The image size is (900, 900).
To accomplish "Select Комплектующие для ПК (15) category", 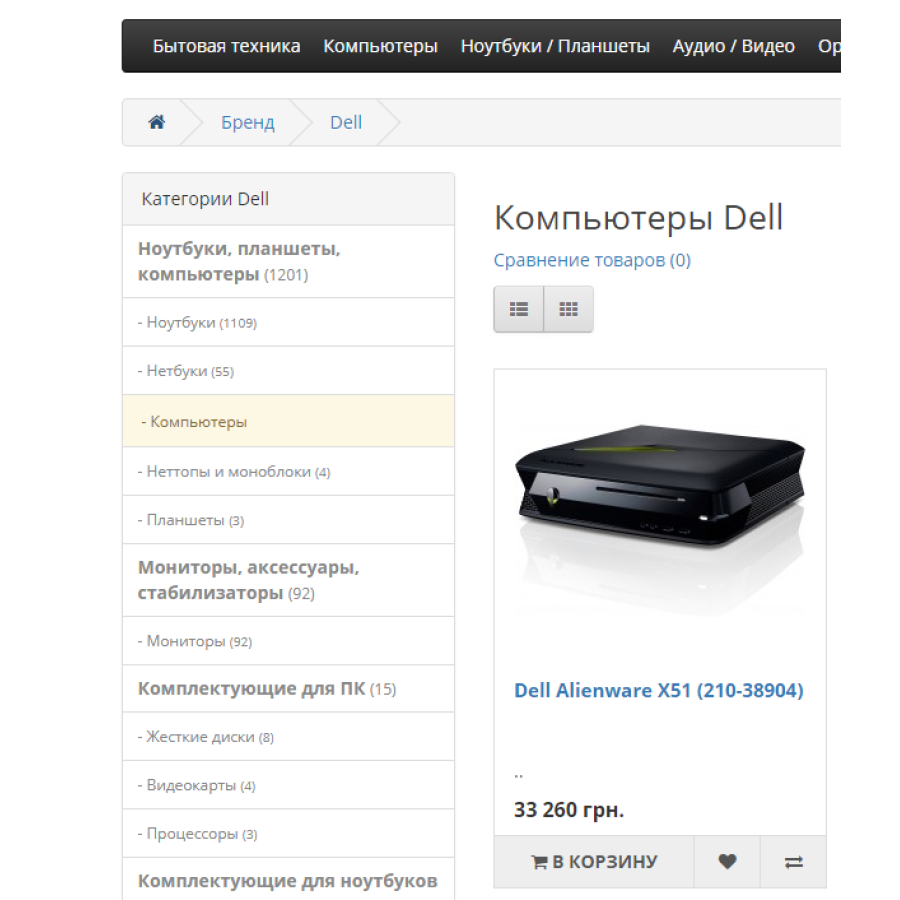I will [288, 689].
